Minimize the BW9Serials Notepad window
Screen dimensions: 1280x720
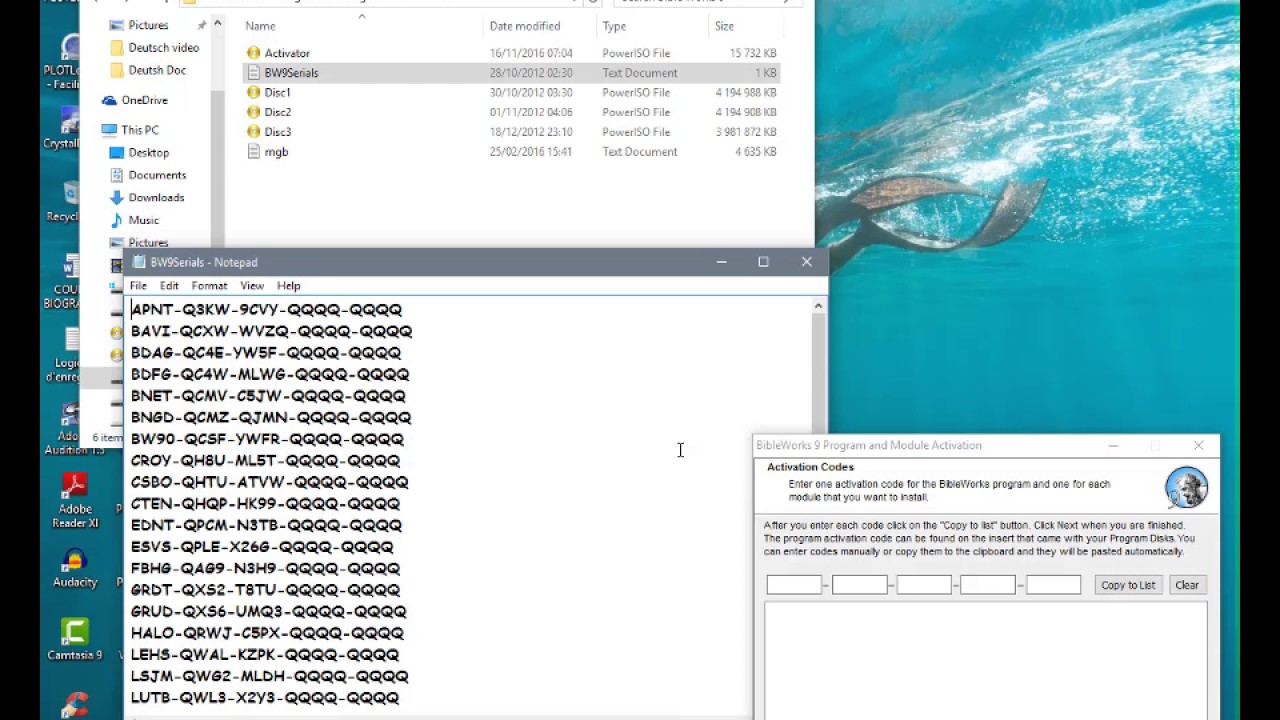coord(721,262)
